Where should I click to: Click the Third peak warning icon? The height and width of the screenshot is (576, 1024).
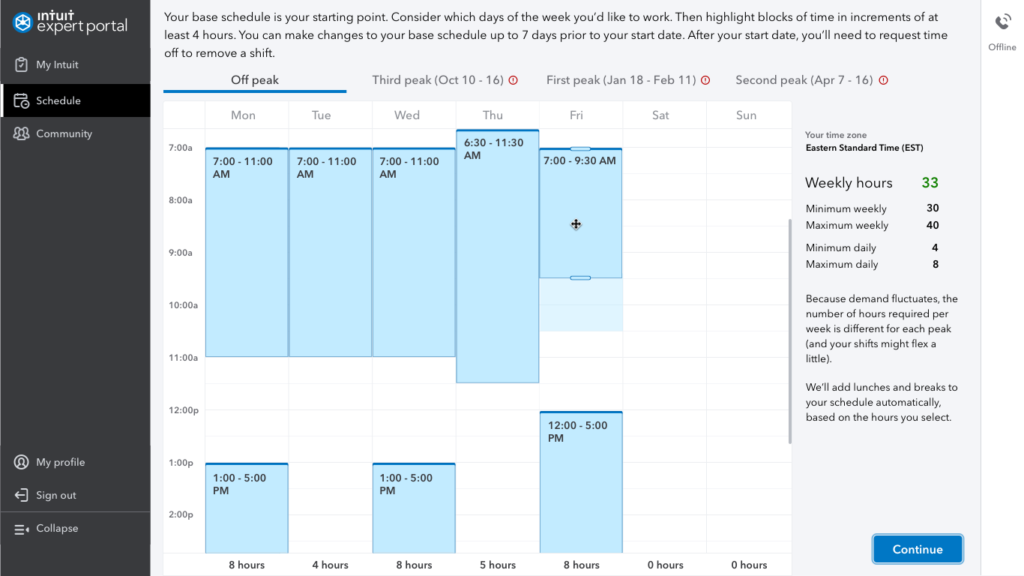point(514,81)
